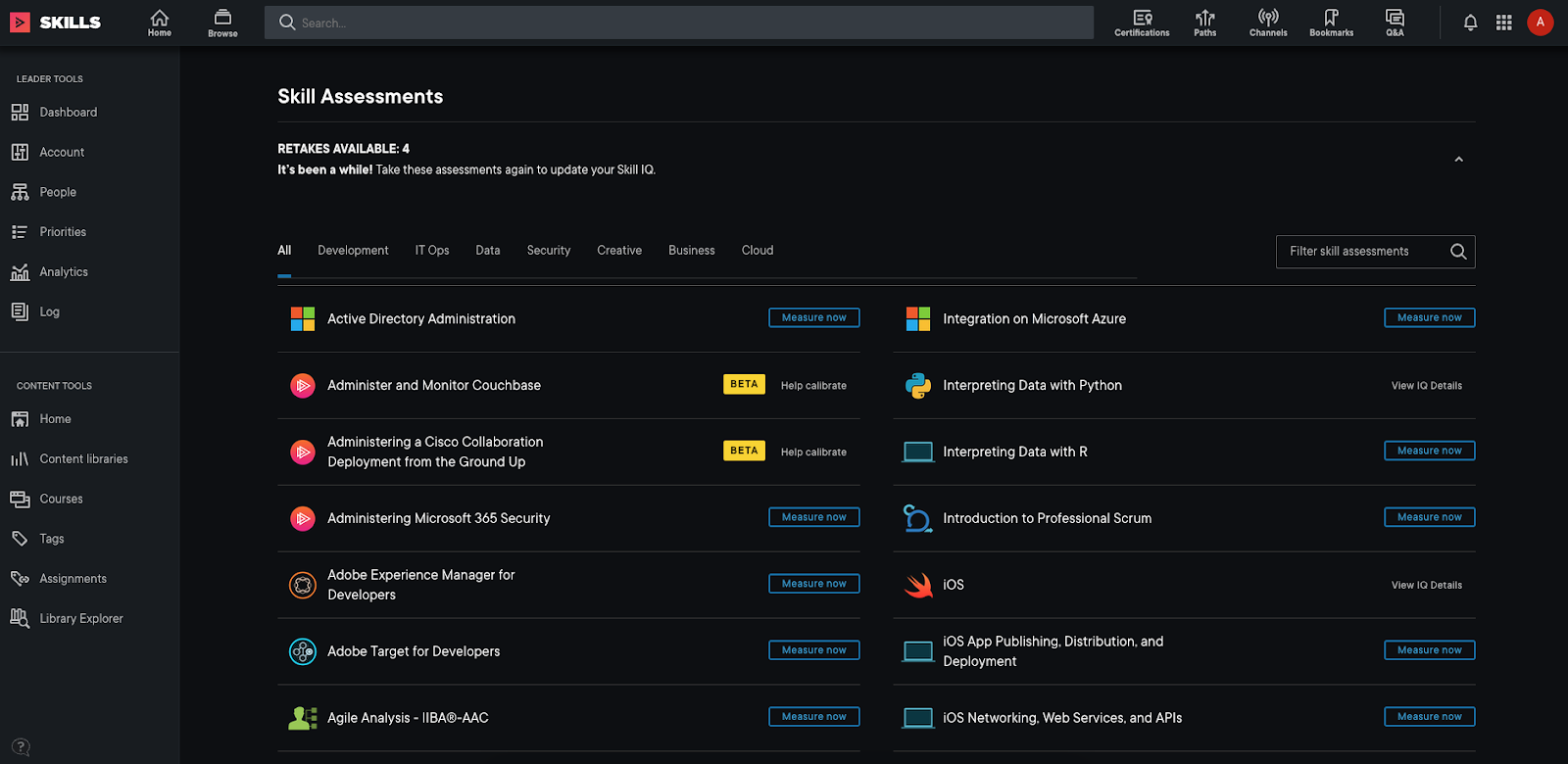Screen dimensions: 1568x764
Task: Measure now for Integration on Microsoft Azure
Action: coord(1430,317)
